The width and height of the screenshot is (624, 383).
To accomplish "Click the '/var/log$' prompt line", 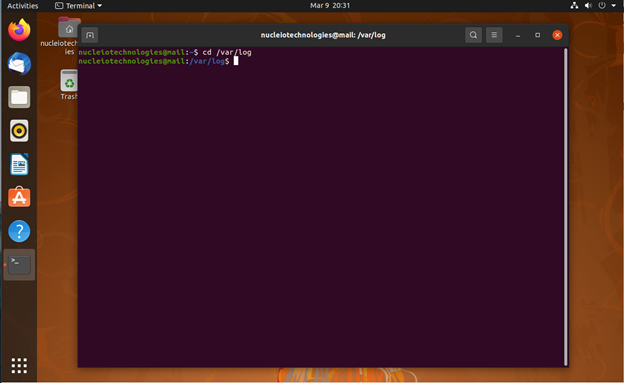I will (x=154, y=61).
